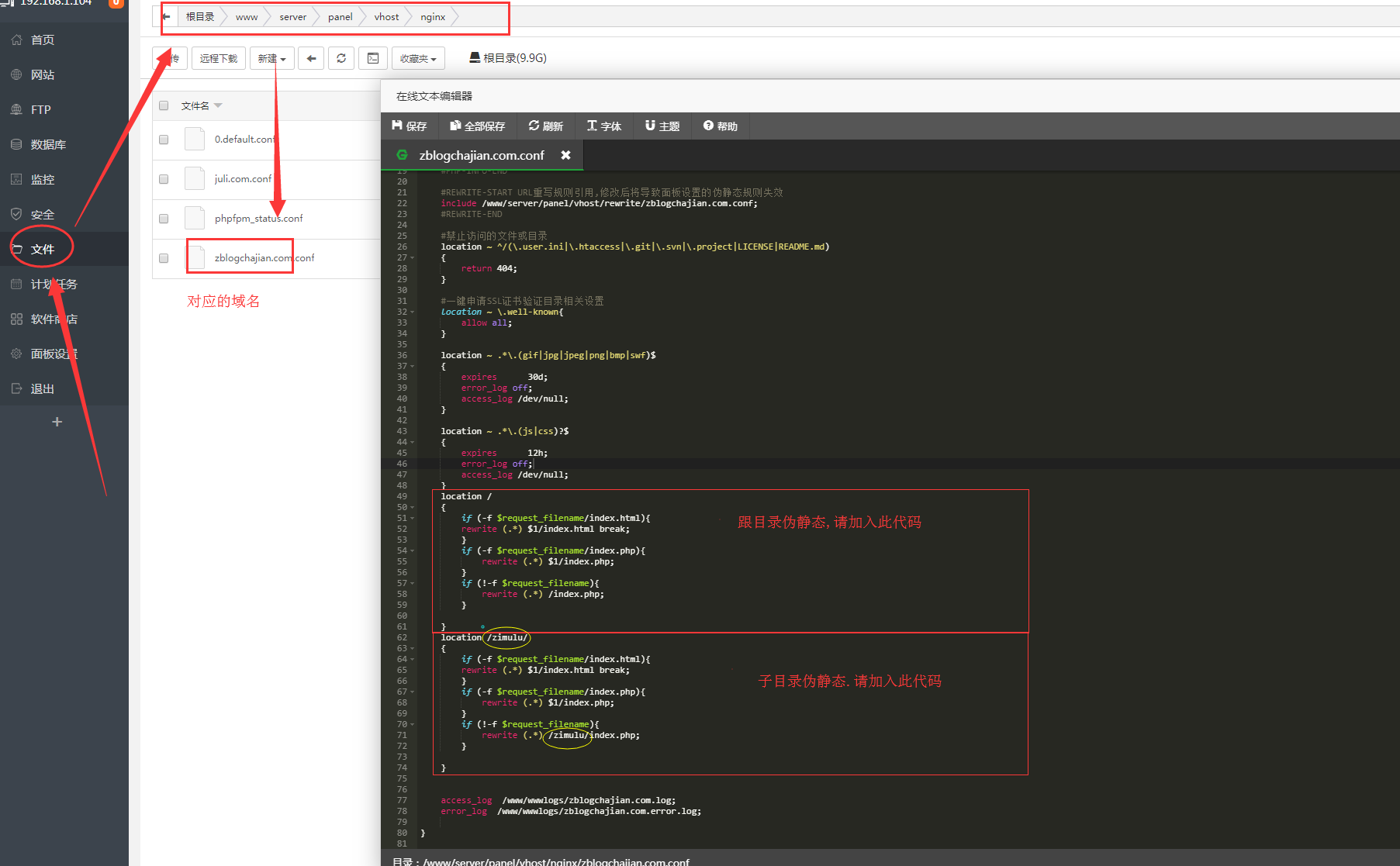This screenshot has height=866, width=1400.
Task: Check the box for 0.default.conf
Action: coord(164,140)
